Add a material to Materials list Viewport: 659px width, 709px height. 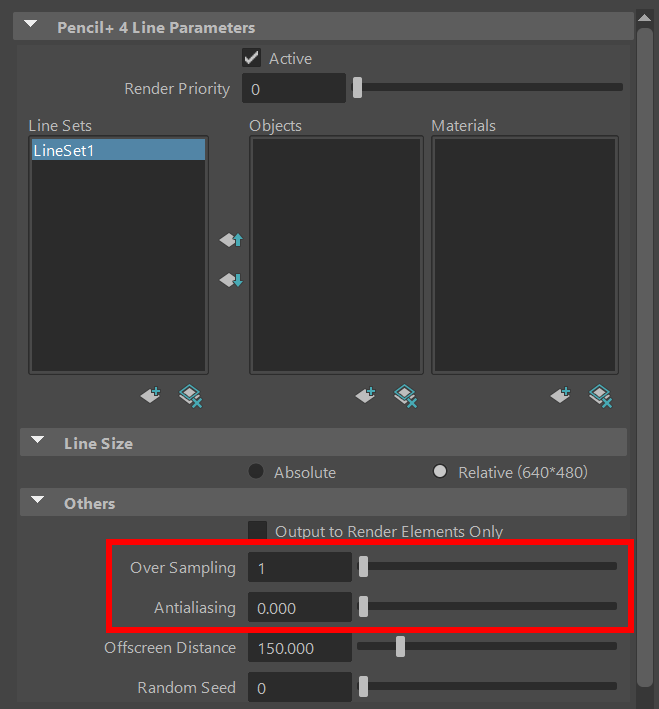click(x=562, y=396)
